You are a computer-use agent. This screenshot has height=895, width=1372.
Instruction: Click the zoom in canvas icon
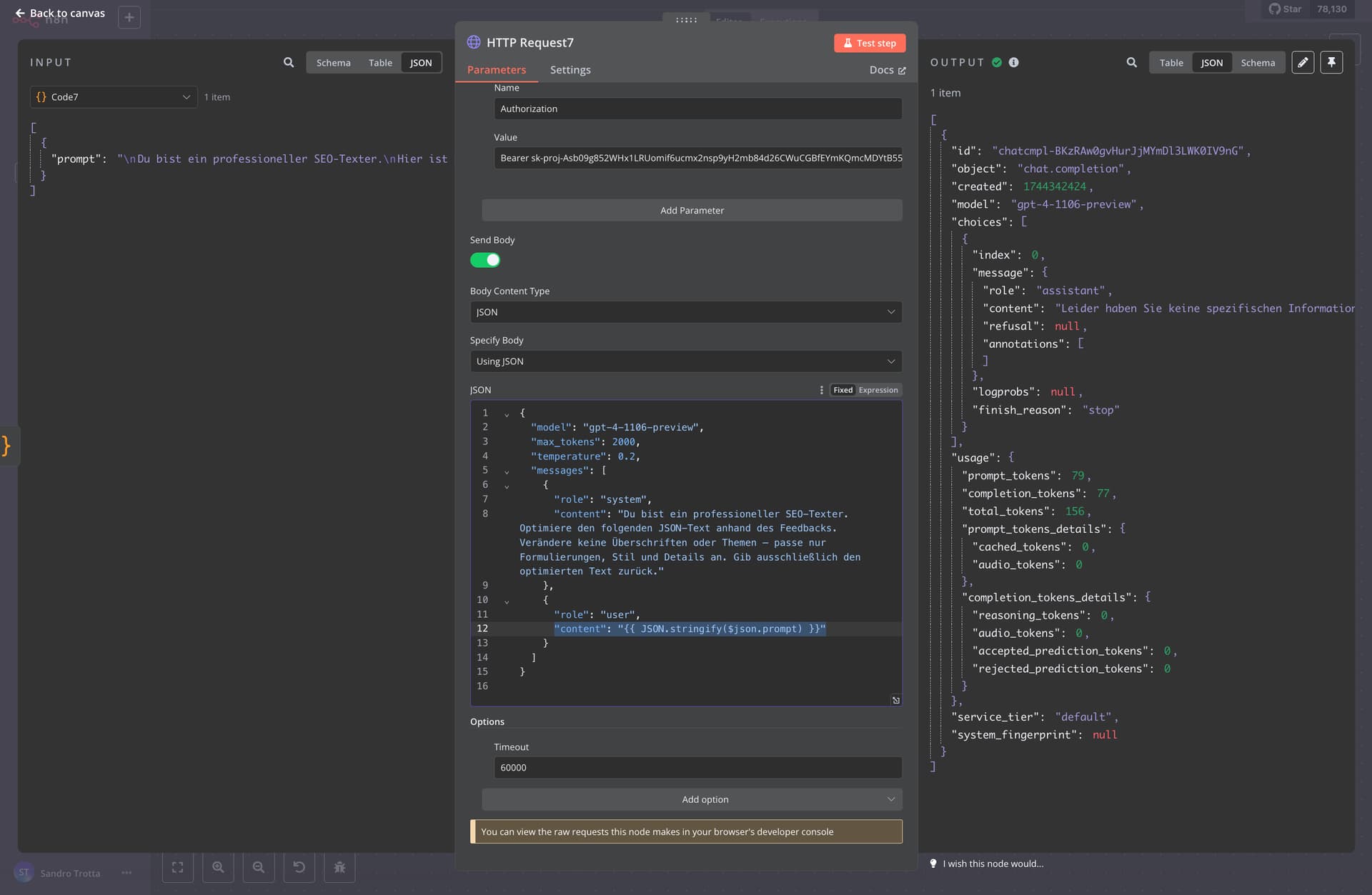(x=218, y=867)
